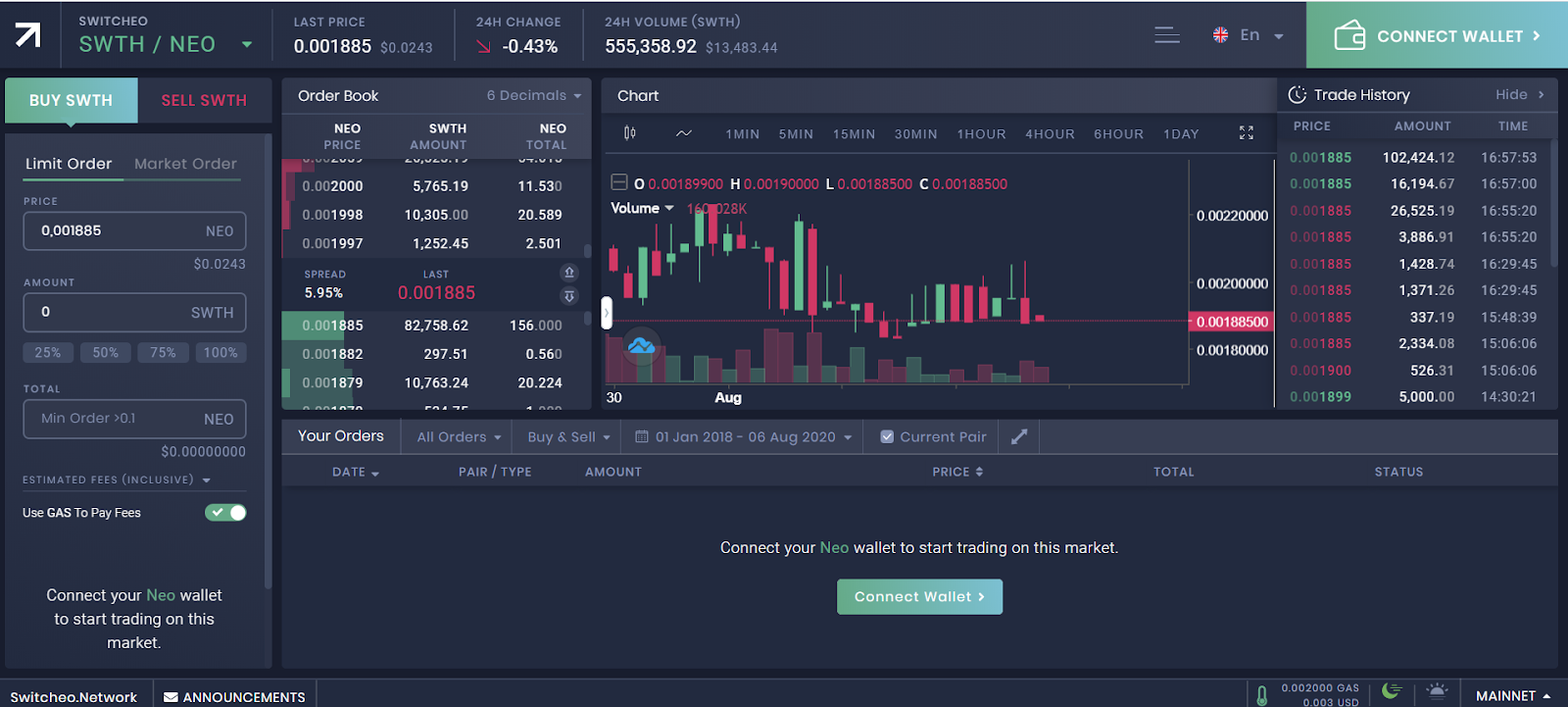Set amount to 50%

pyautogui.click(x=106, y=353)
